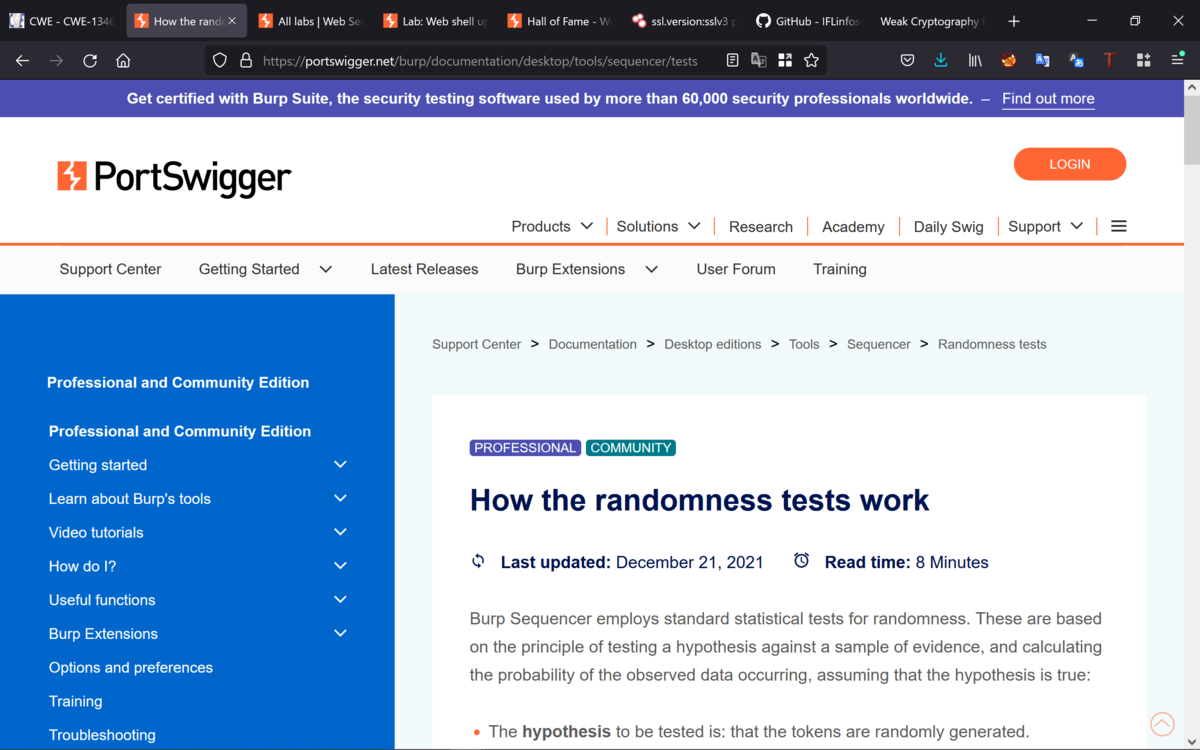The height and width of the screenshot is (750, 1200).
Task: Open the Academy nav link
Action: coord(853,226)
